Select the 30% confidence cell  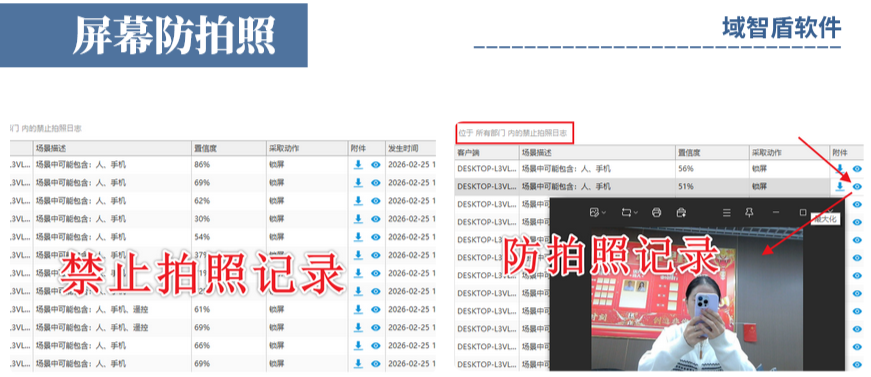(x=229, y=219)
